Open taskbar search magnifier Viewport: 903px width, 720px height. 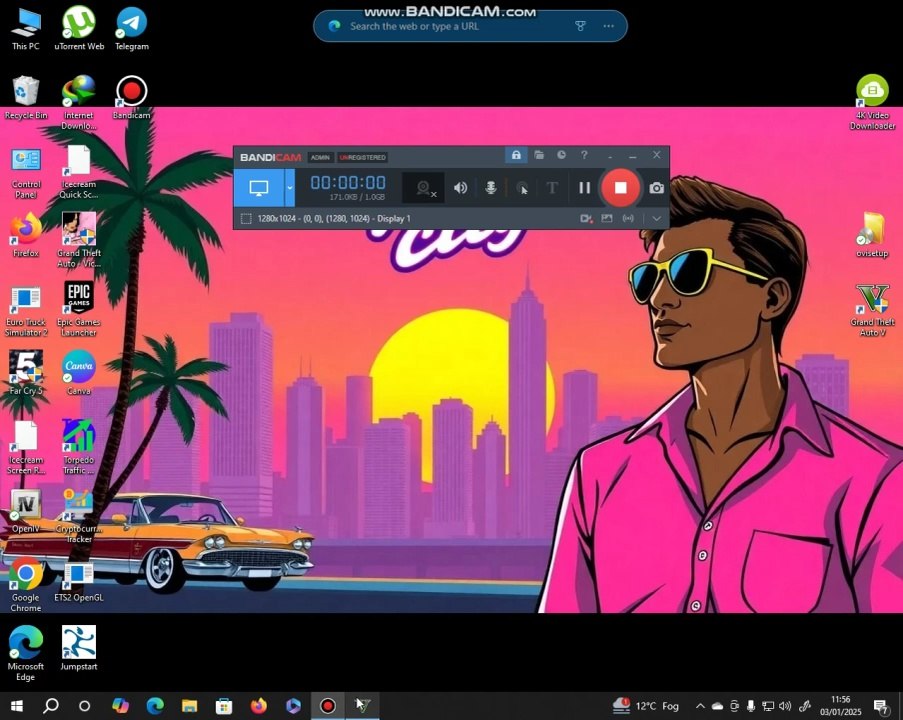[x=51, y=706]
